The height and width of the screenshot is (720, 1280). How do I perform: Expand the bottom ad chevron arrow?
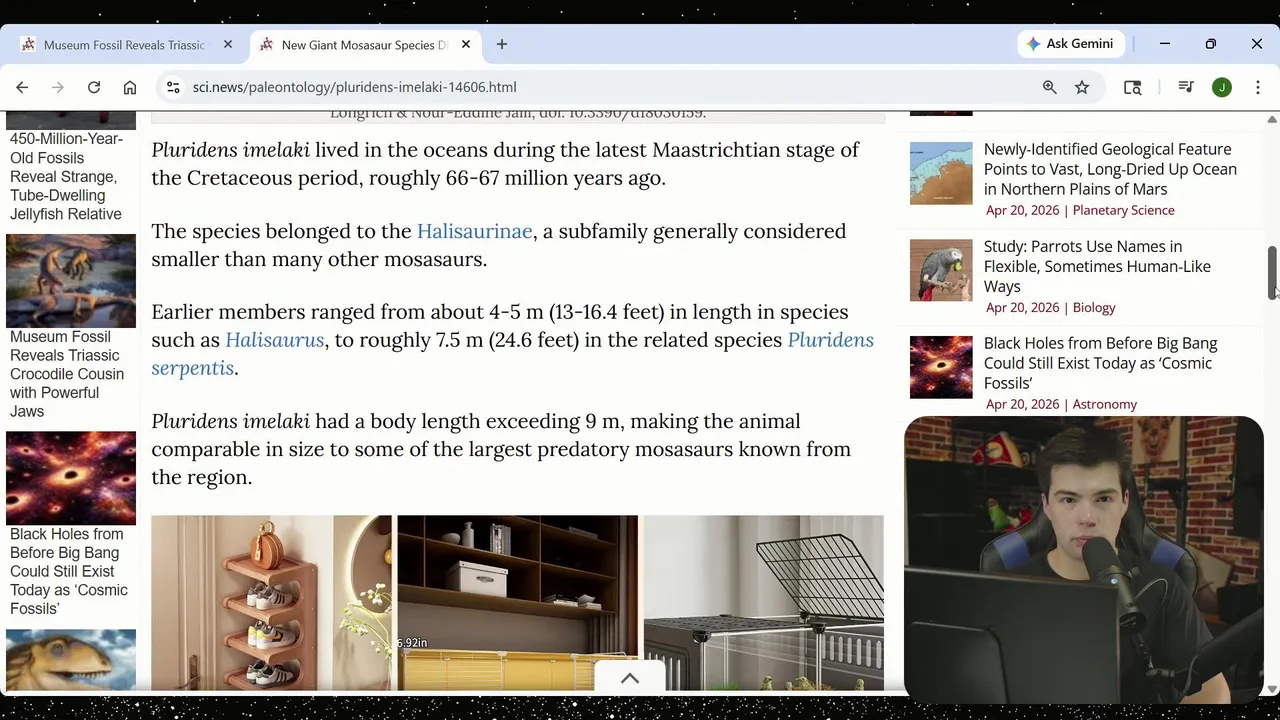click(x=630, y=678)
